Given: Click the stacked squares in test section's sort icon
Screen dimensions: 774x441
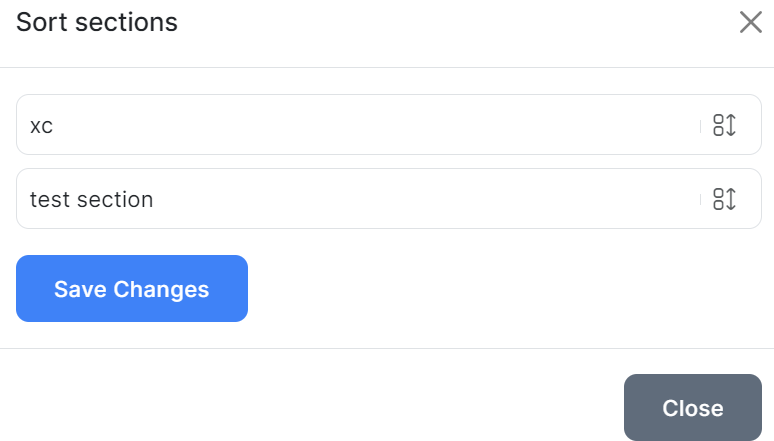Looking at the screenshot, I should (x=718, y=199).
